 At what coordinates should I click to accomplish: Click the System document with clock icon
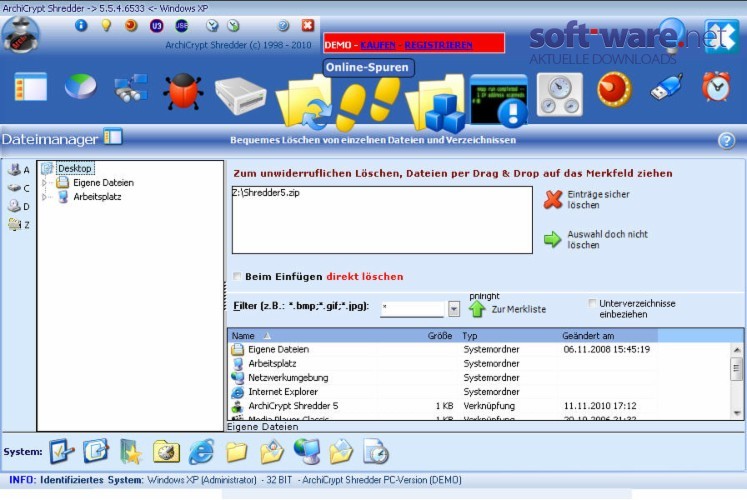pyautogui.click(x=376, y=451)
